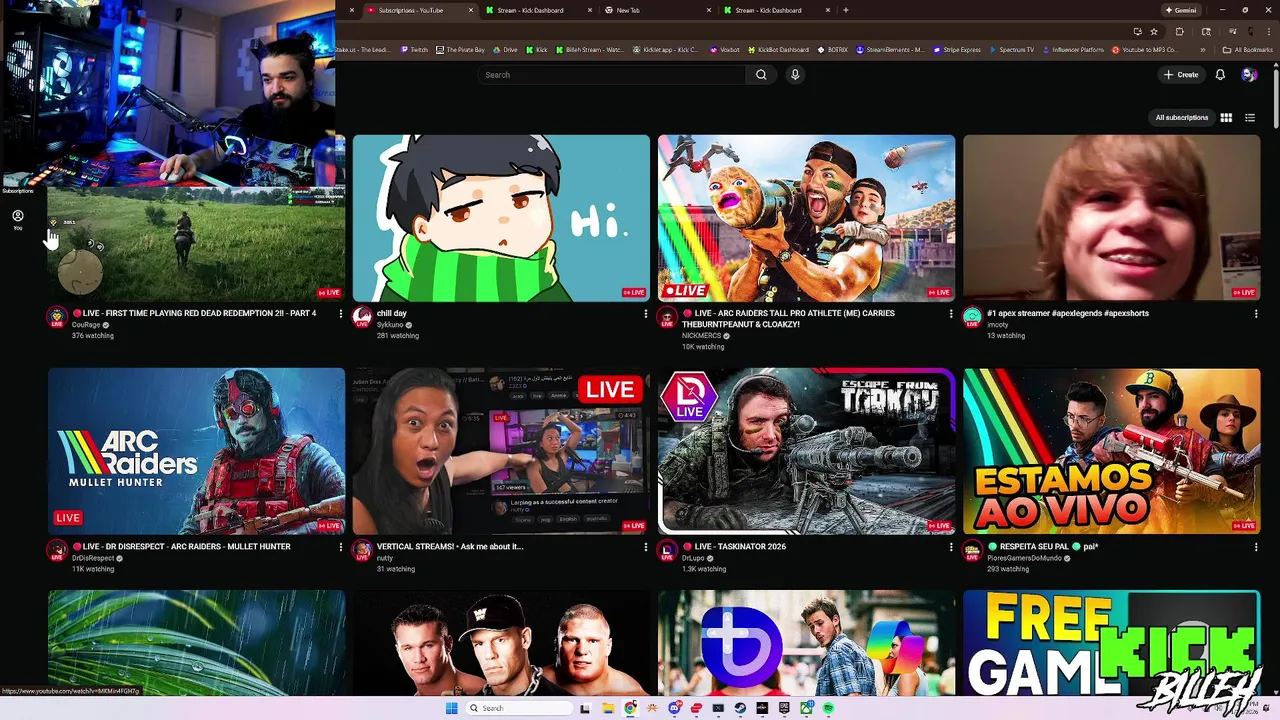Open the Windows Start menu

click(452, 708)
